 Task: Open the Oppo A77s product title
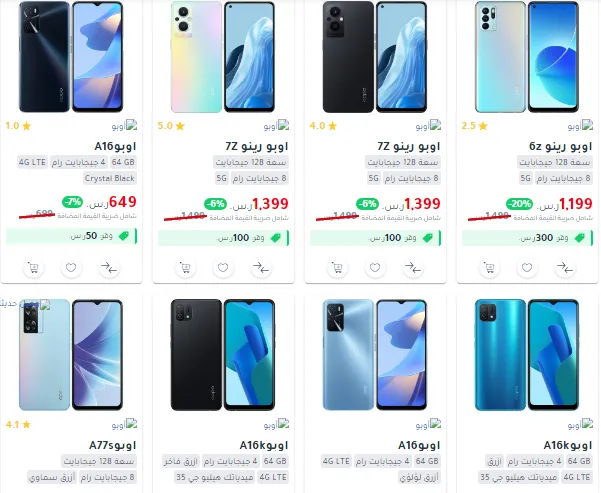(x=113, y=445)
